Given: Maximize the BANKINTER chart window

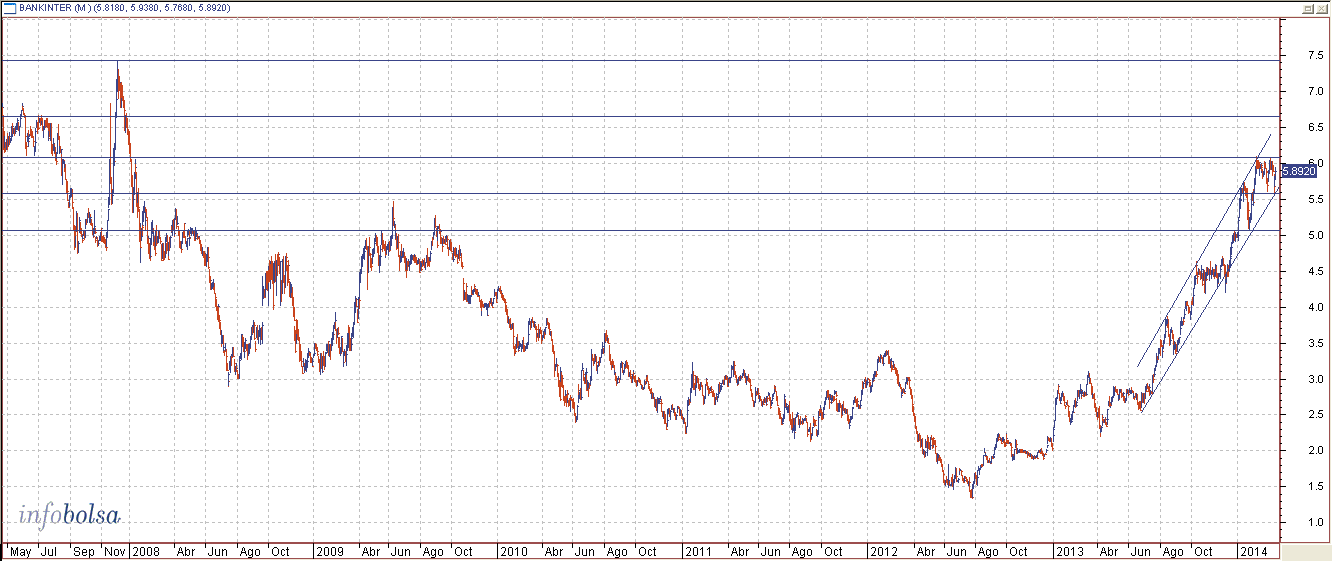Looking at the screenshot, I should (x=1308, y=7).
